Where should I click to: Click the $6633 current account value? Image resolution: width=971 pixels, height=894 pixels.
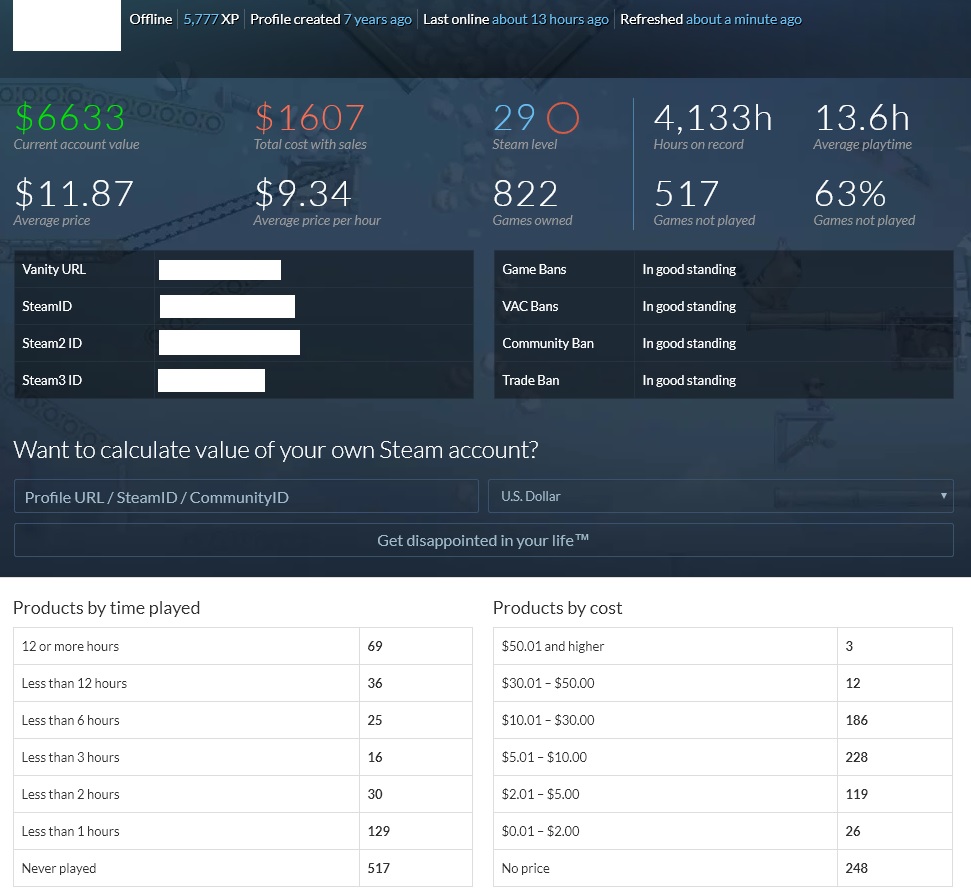point(69,118)
